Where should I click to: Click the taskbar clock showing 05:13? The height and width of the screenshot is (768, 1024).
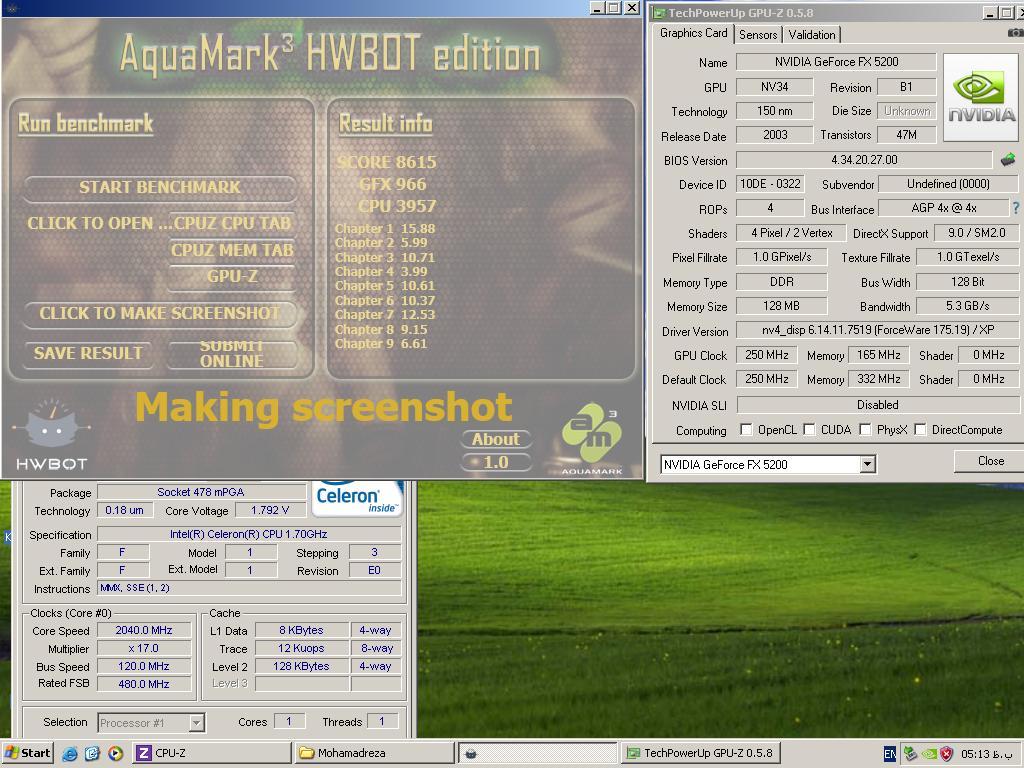point(987,754)
